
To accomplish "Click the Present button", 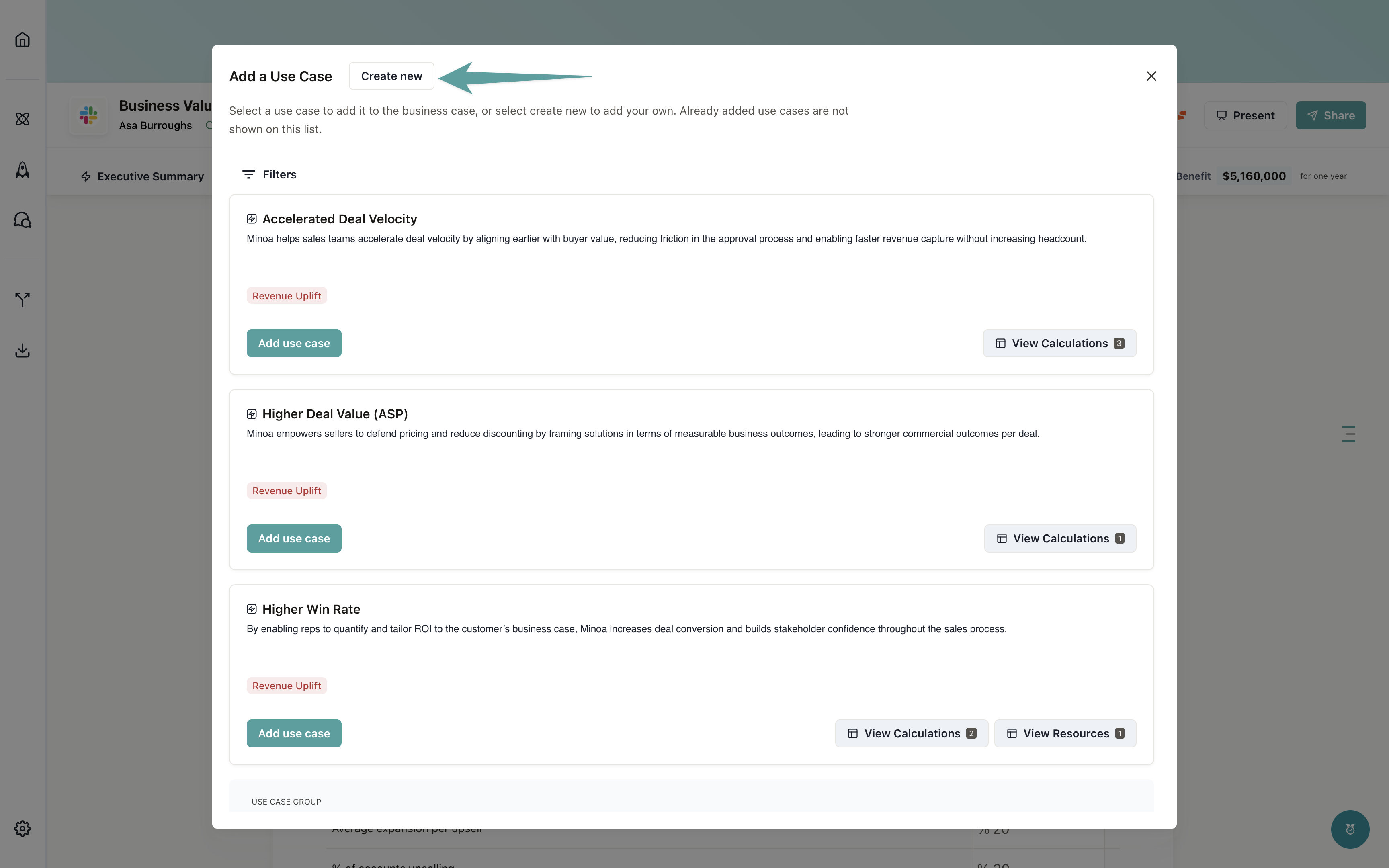I will pyautogui.click(x=1245, y=115).
